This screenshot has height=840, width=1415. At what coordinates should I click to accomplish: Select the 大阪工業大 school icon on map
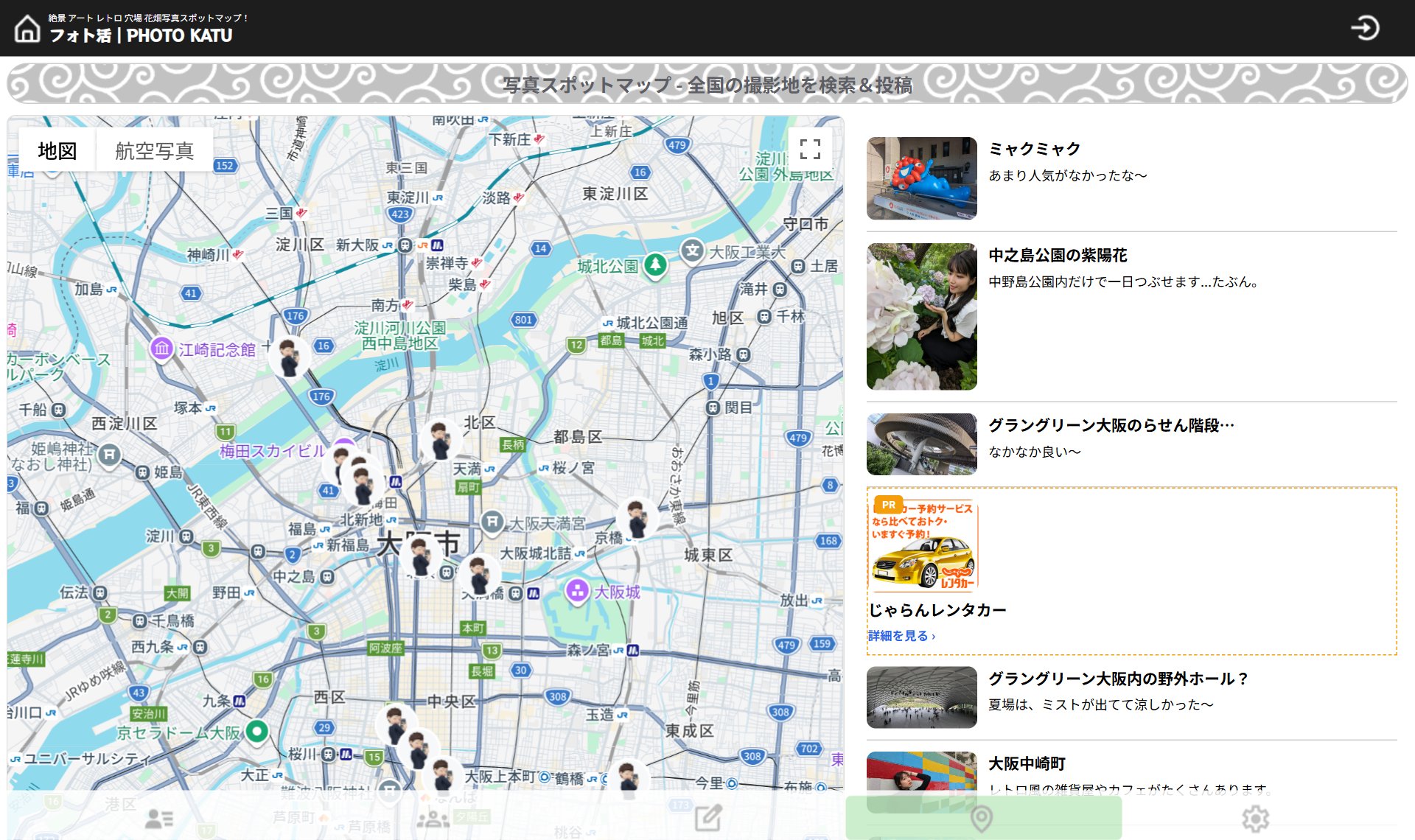(x=692, y=251)
